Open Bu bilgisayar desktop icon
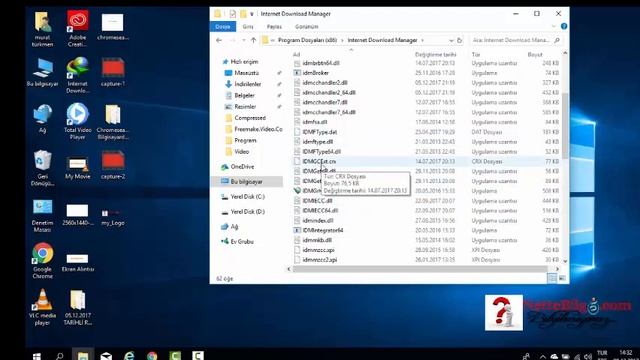 [42, 72]
